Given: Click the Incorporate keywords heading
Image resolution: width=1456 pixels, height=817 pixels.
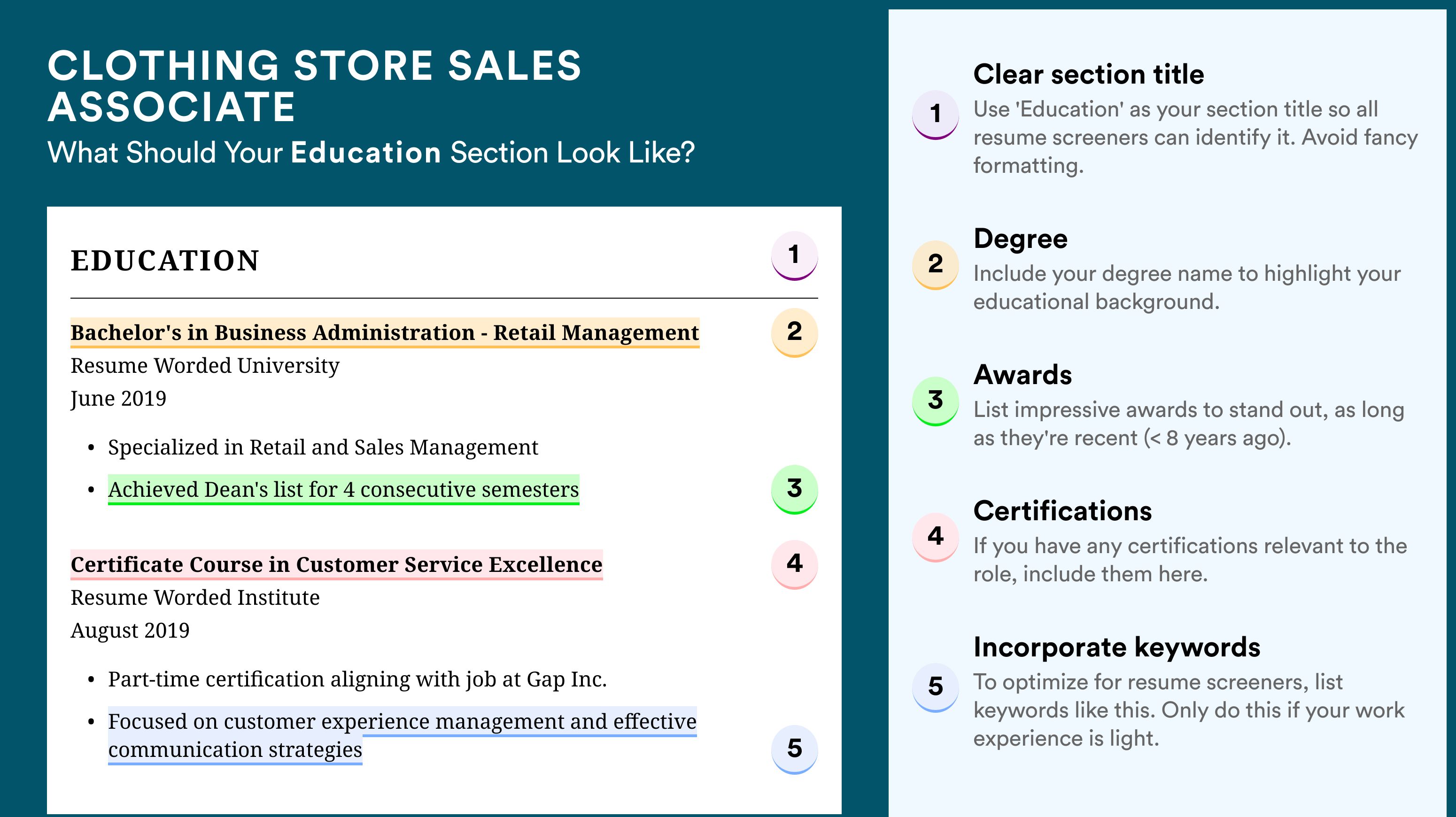Looking at the screenshot, I should click(1117, 647).
